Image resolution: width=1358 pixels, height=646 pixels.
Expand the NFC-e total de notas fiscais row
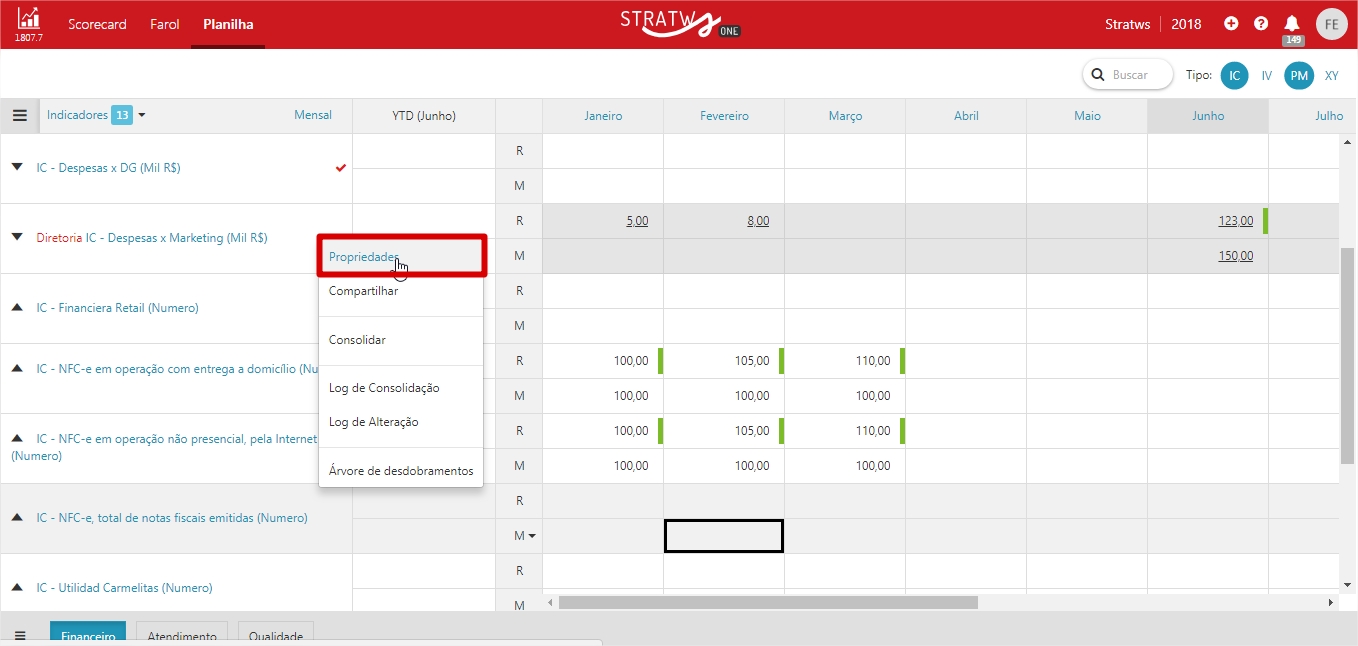16,517
